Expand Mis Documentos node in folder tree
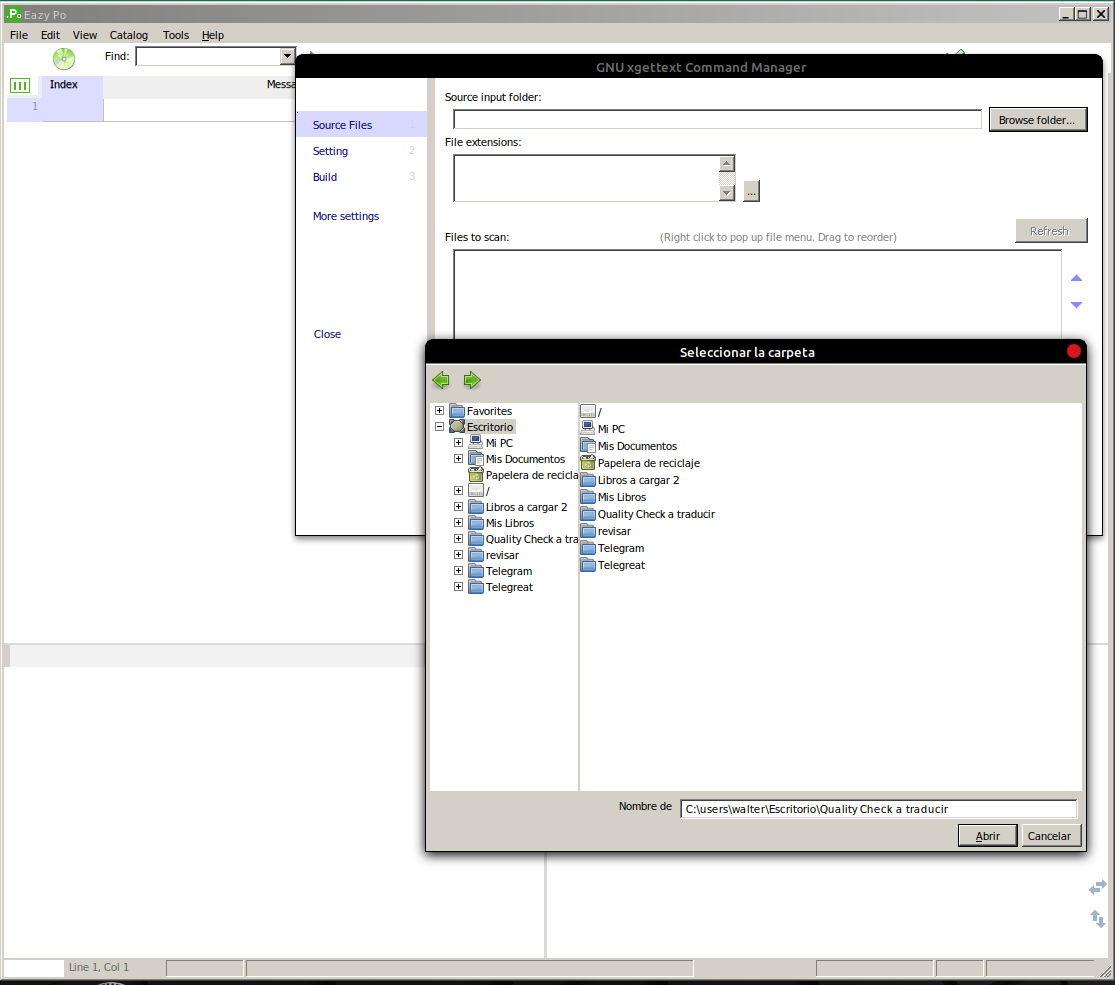The height and width of the screenshot is (985, 1115). pos(459,459)
